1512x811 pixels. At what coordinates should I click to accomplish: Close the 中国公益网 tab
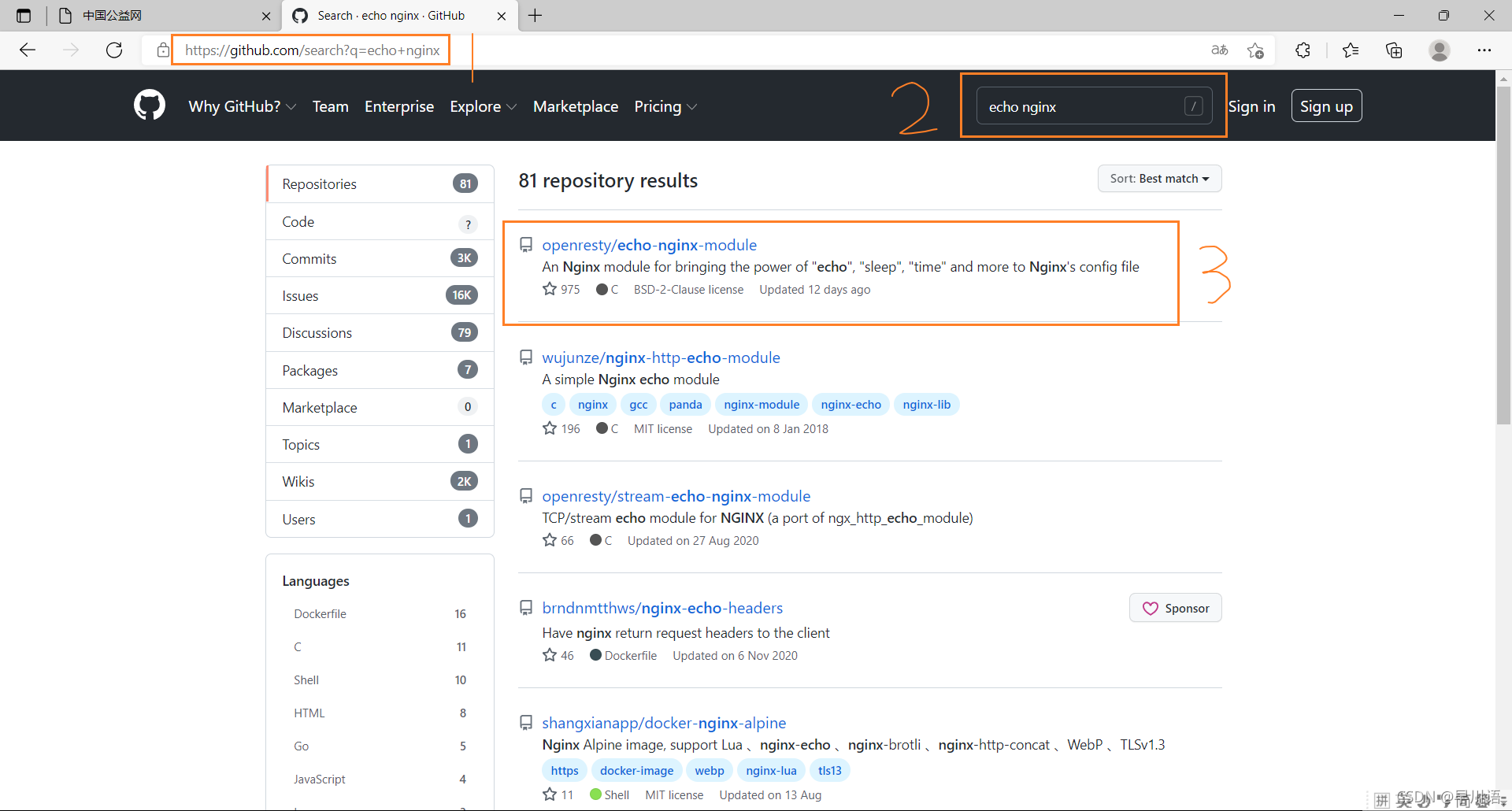pos(266,16)
